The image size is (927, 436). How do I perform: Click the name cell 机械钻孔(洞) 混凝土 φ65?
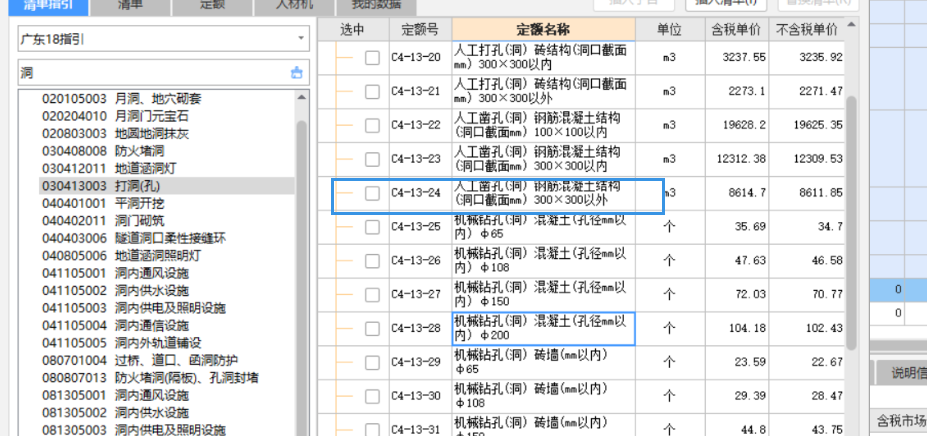pyautogui.click(x=543, y=227)
